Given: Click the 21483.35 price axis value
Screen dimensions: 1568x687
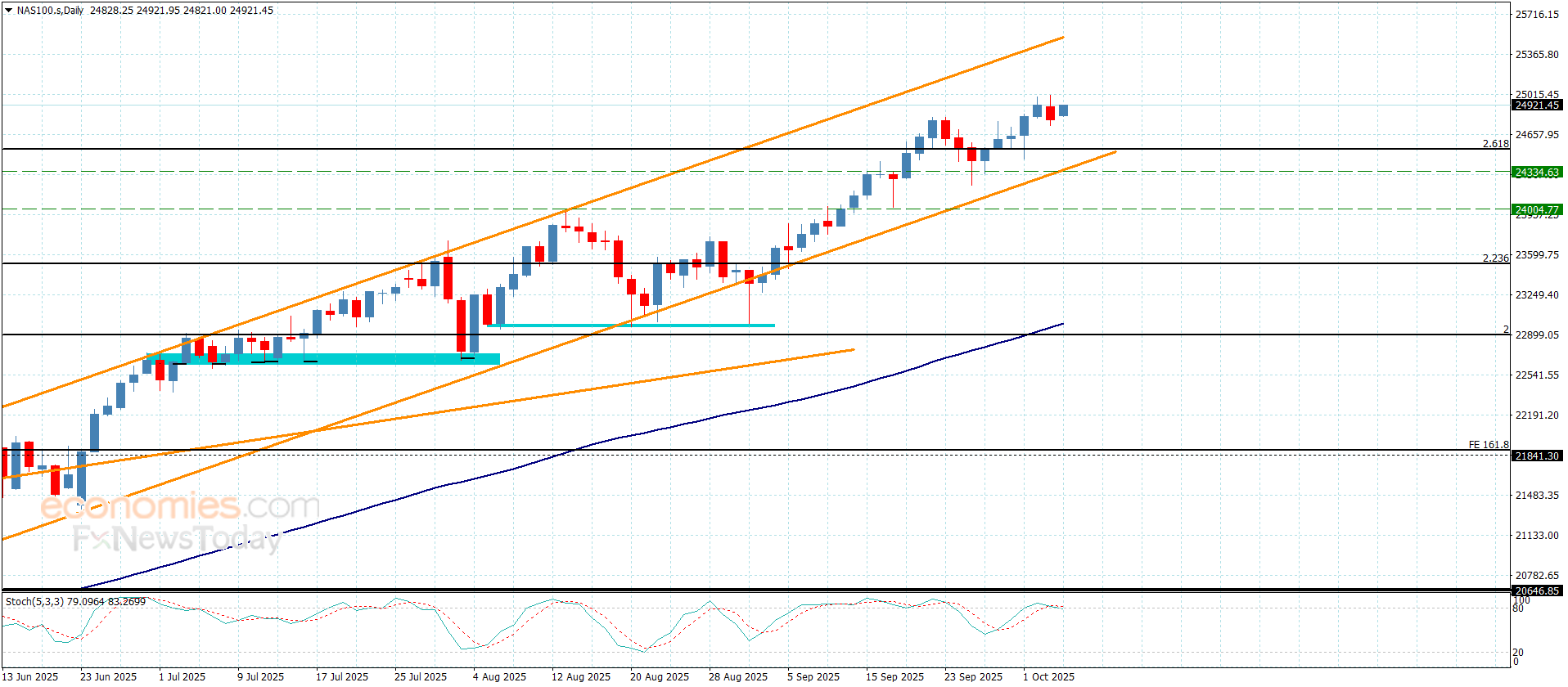Looking at the screenshot, I should [x=1537, y=496].
